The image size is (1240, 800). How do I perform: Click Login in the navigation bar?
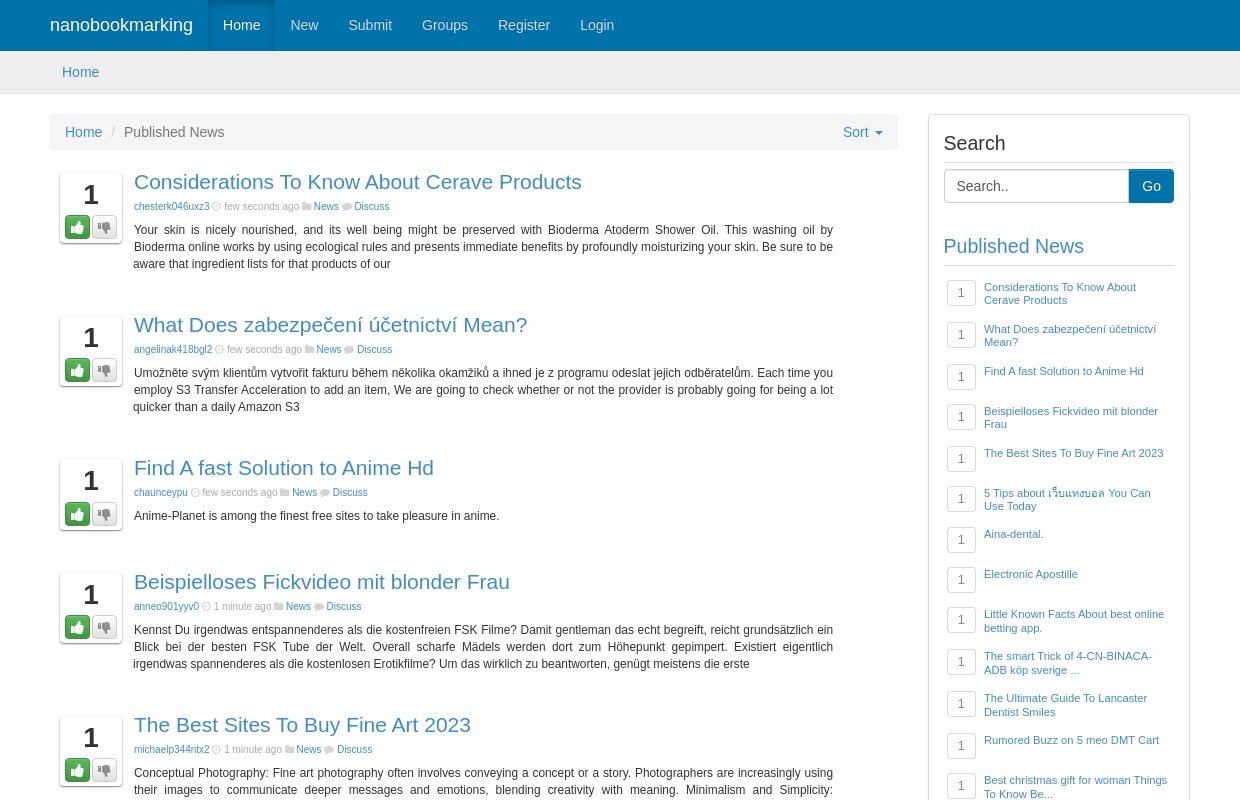point(597,25)
